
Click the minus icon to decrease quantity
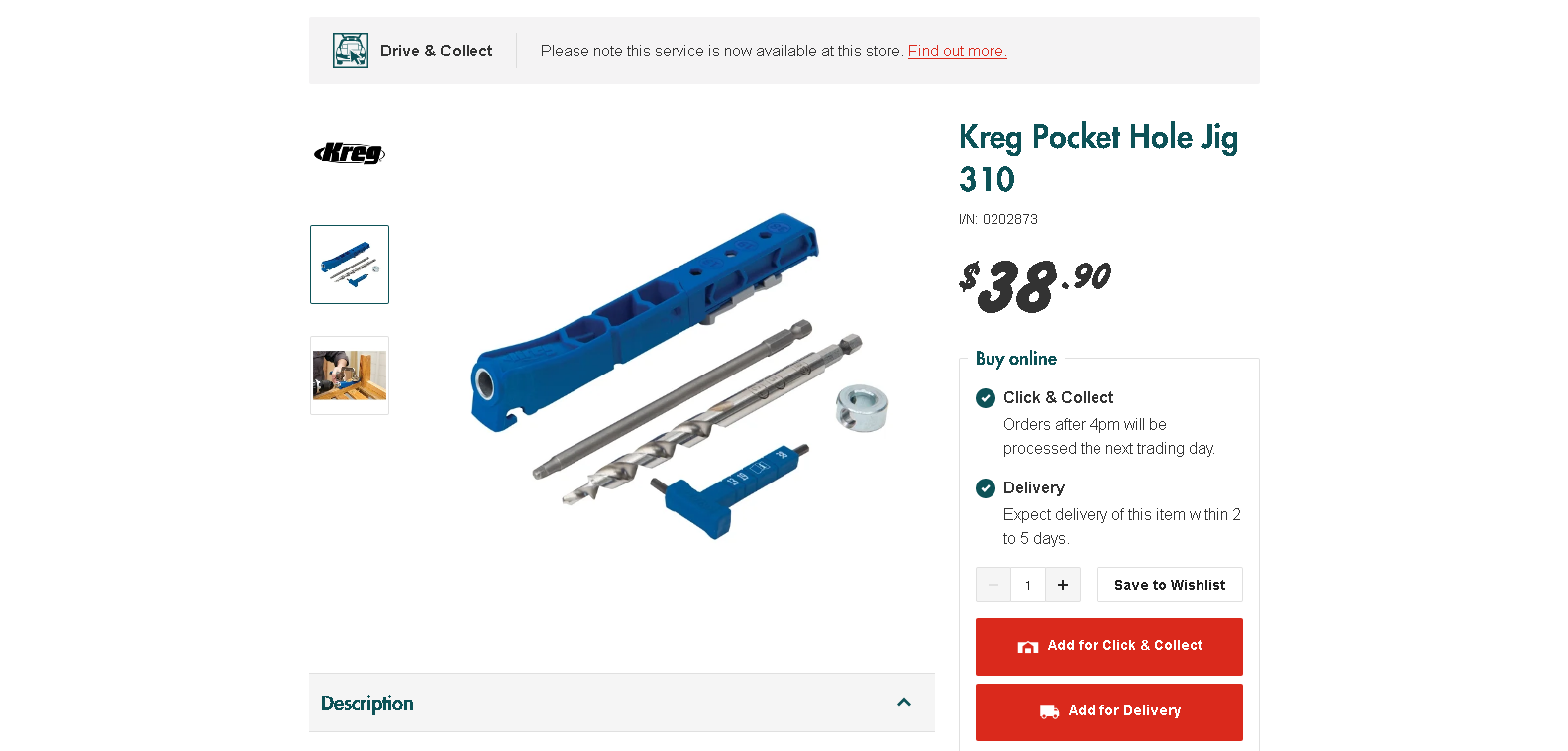point(993,585)
